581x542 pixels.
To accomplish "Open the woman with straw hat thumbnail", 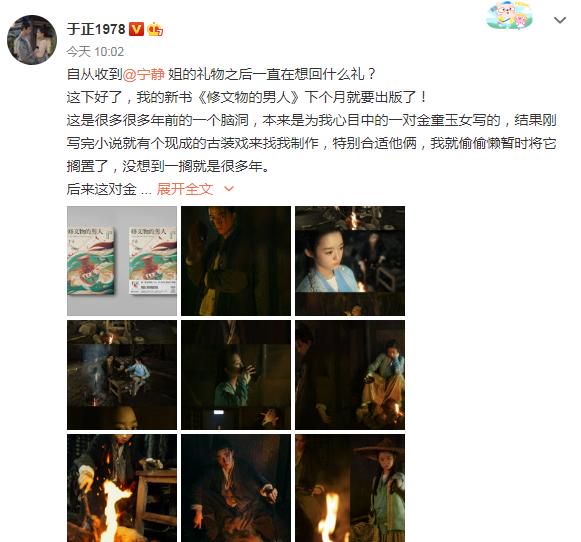I will coord(350,488).
